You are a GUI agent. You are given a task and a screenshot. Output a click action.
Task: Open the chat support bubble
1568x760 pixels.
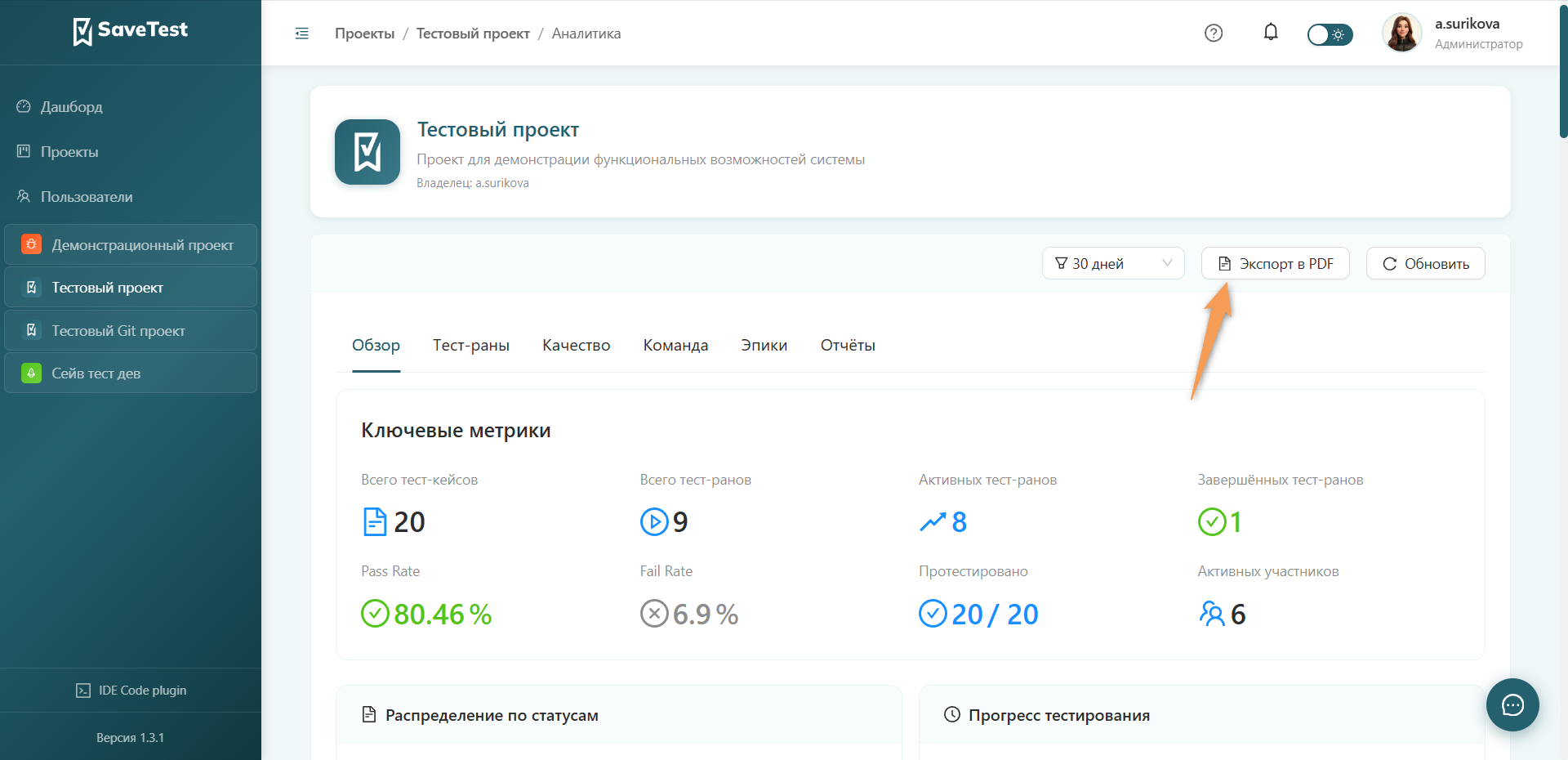click(x=1512, y=704)
